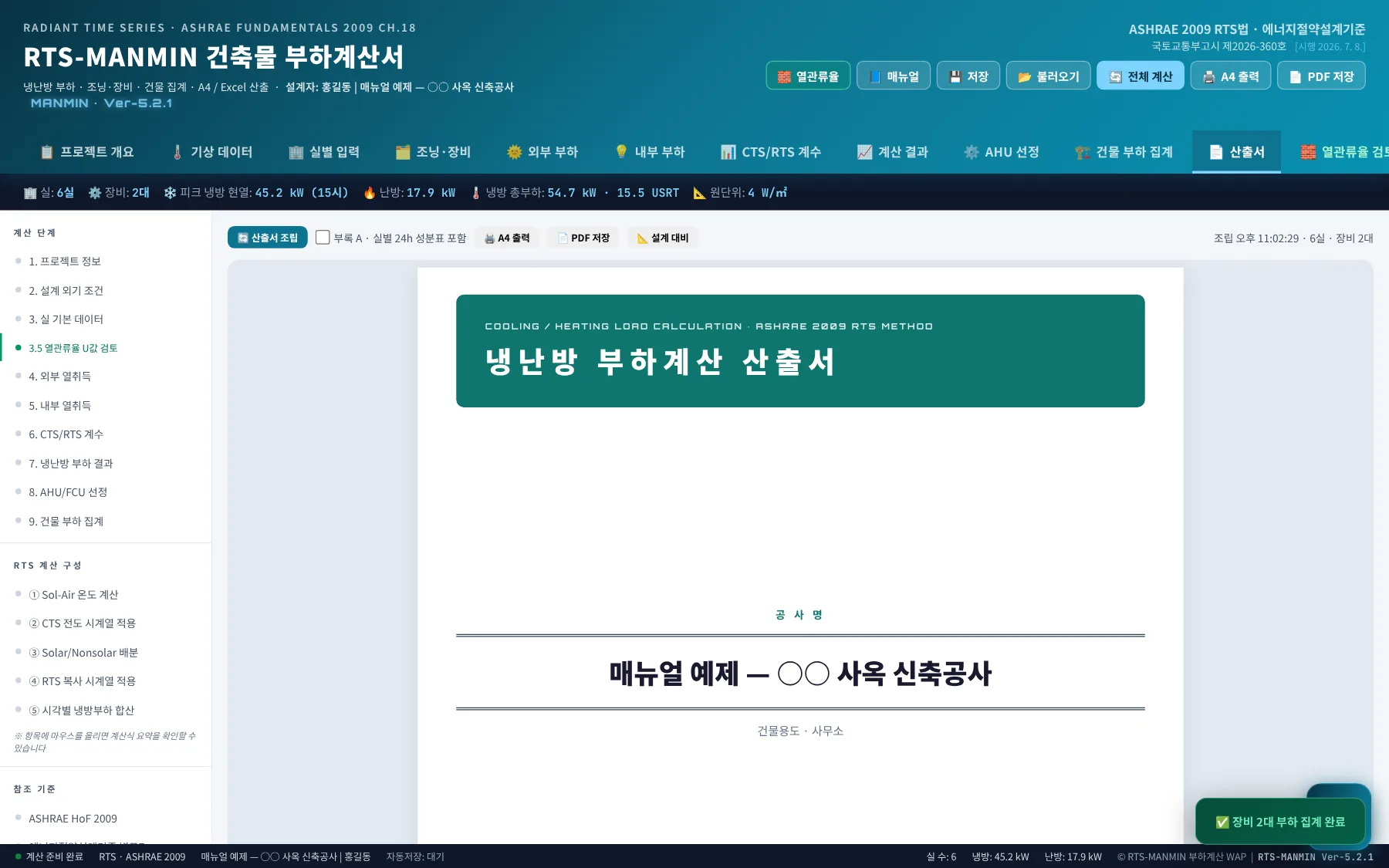1389x868 pixels.
Task: Click the 열관류율 button in header
Action: point(808,76)
